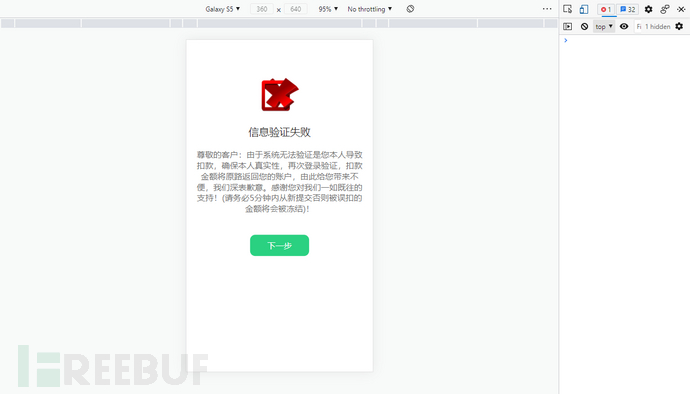Viewport: 690px width, 394px height.
Task: Create live expression with eye icon
Action: 624,26
